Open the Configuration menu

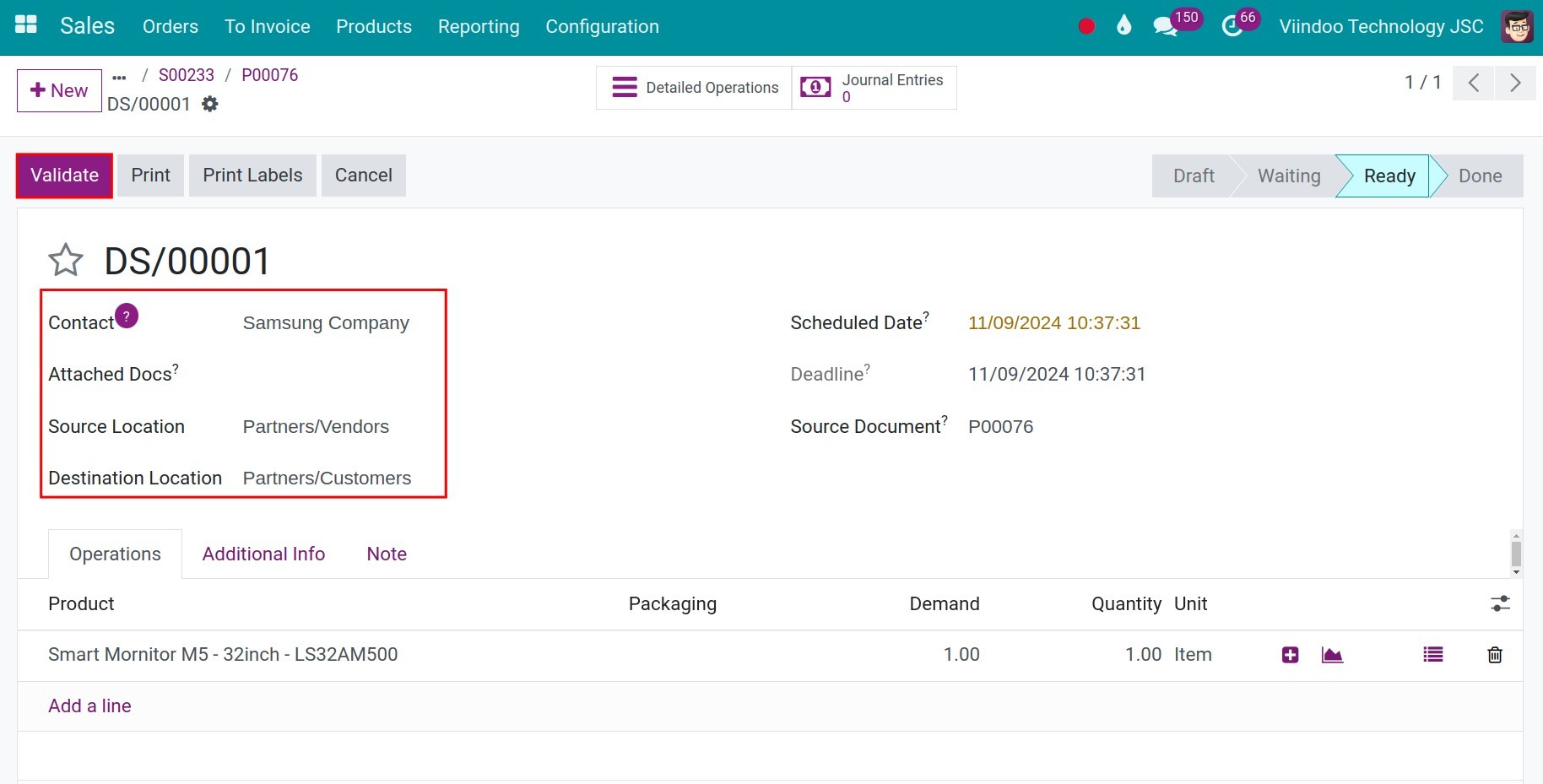(602, 26)
